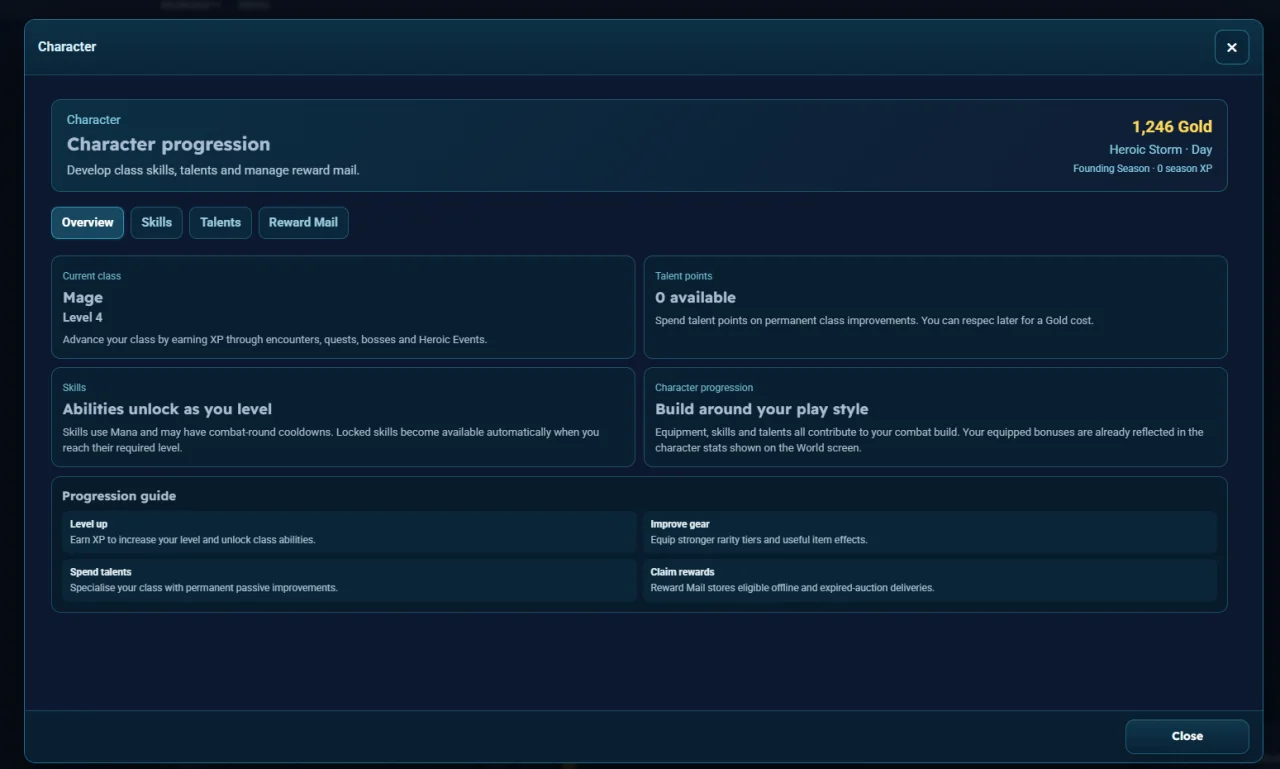The height and width of the screenshot is (769, 1280).
Task: Click the 1,246 Gold balance
Action: (1172, 127)
